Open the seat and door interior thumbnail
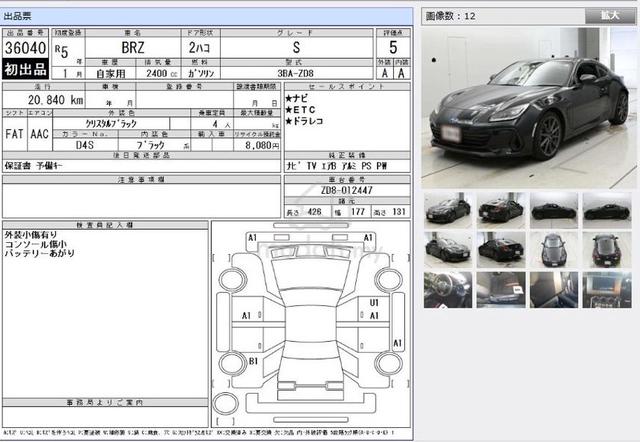The width and height of the screenshot is (640, 442). [x=554, y=290]
